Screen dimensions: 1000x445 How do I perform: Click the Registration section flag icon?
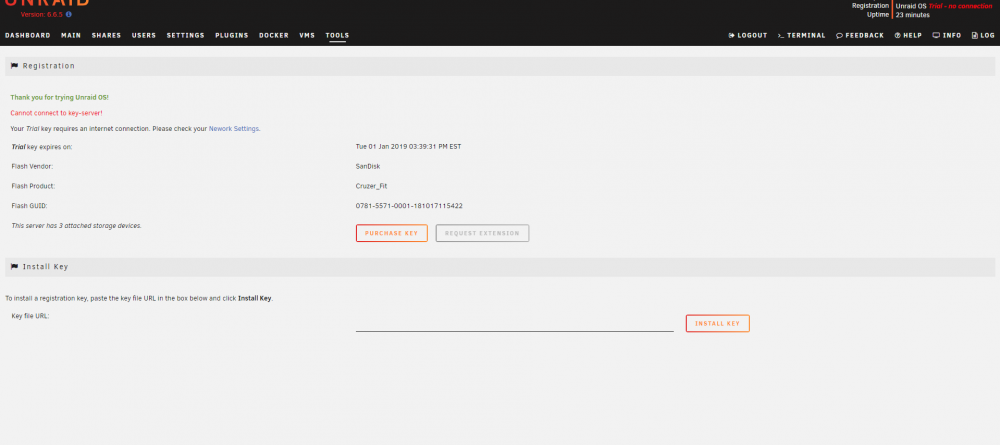tap(15, 66)
